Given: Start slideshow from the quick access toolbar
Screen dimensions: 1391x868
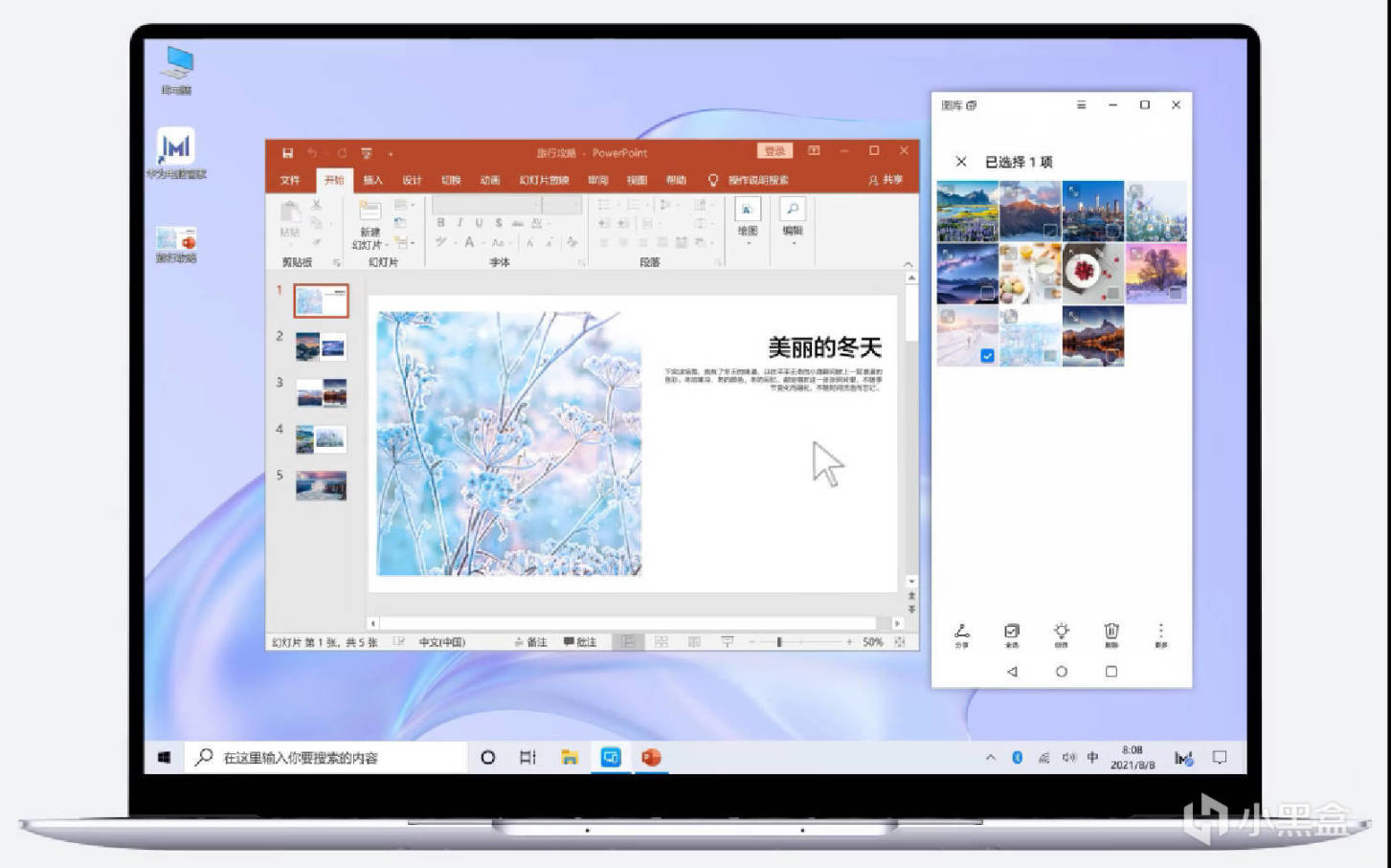Looking at the screenshot, I should [367, 153].
